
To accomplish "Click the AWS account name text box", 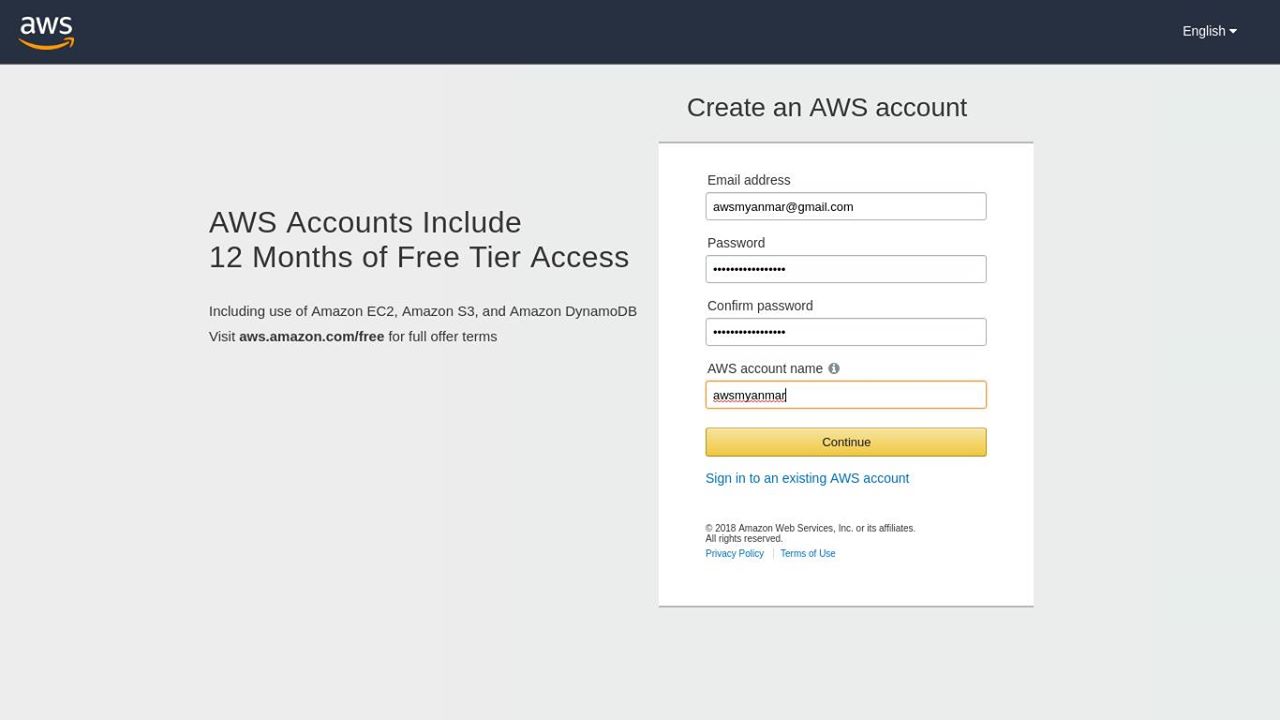I will pyautogui.click(x=845, y=395).
